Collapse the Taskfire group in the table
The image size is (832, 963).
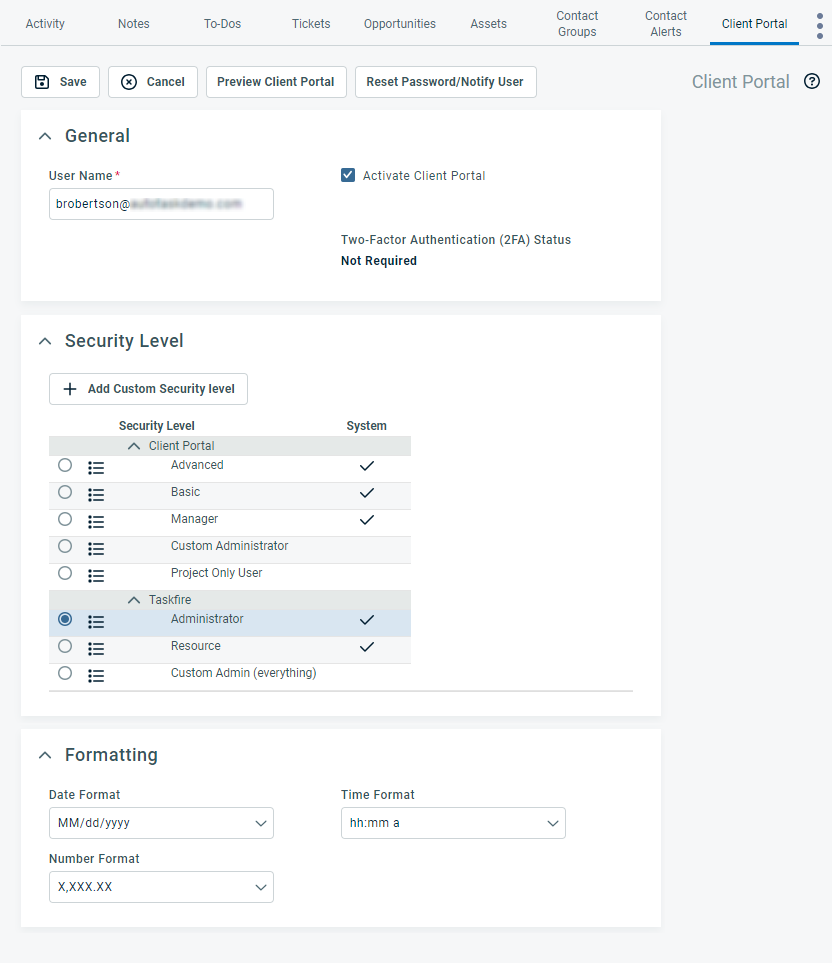[134, 600]
